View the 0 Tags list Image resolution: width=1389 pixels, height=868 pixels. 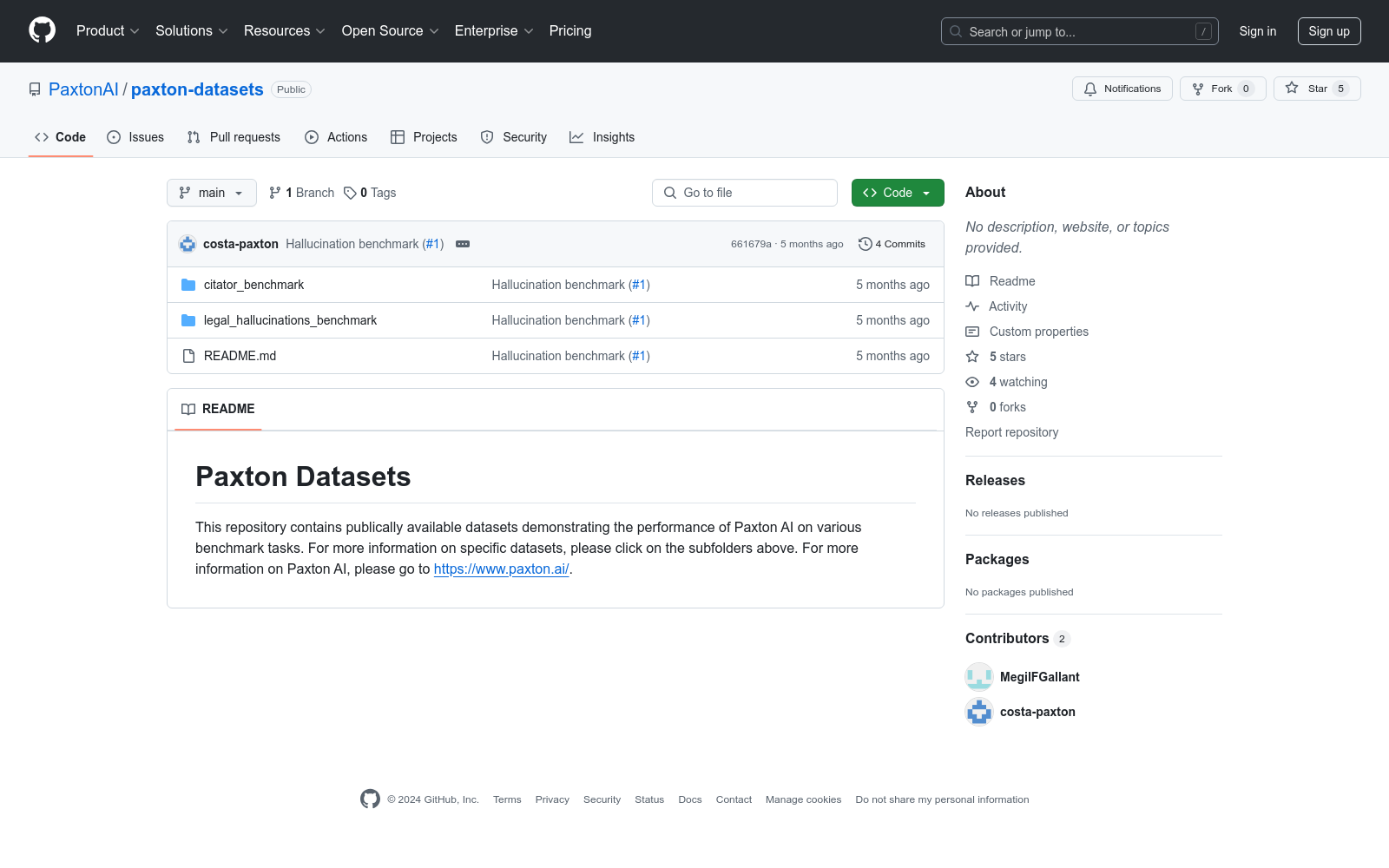pyautogui.click(x=370, y=193)
